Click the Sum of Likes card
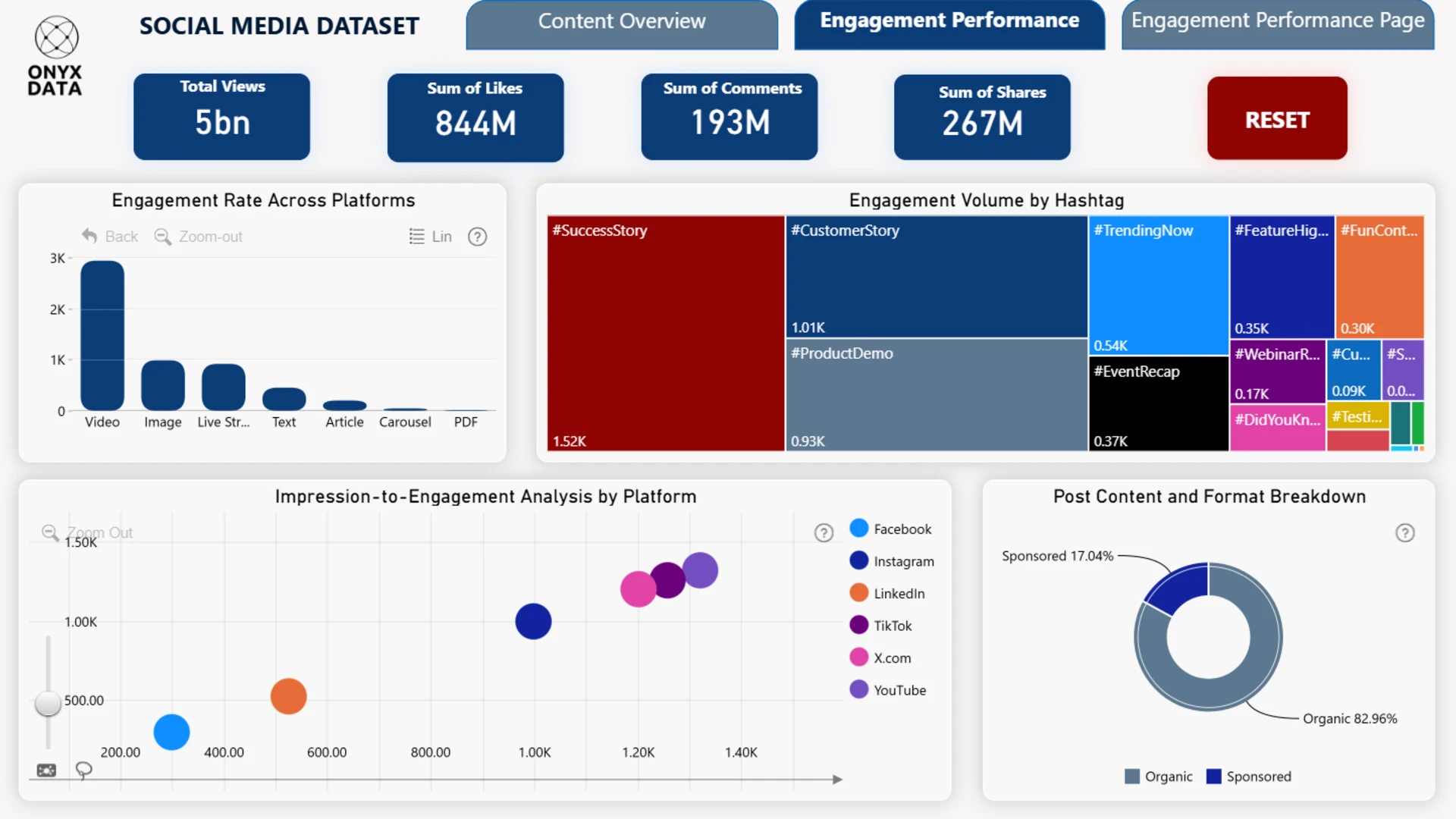Viewport: 1456px width, 819px height. click(475, 118)
